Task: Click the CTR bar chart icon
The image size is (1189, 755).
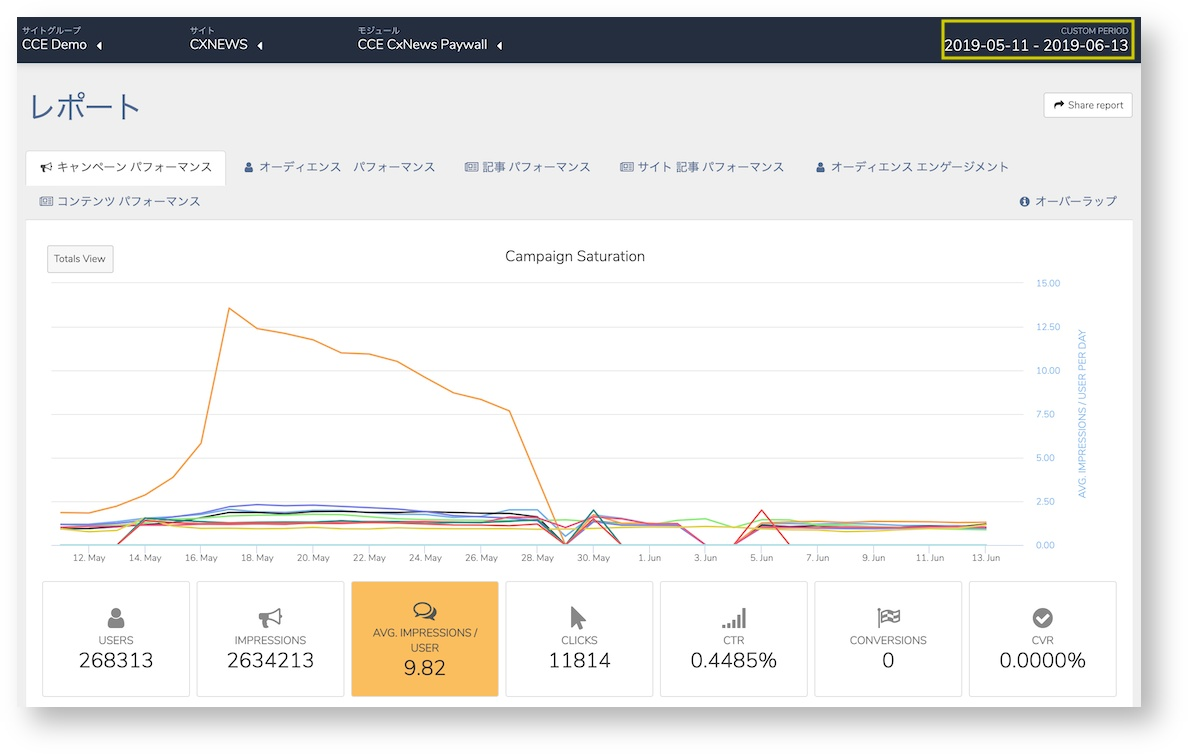Action: (733, 618)
